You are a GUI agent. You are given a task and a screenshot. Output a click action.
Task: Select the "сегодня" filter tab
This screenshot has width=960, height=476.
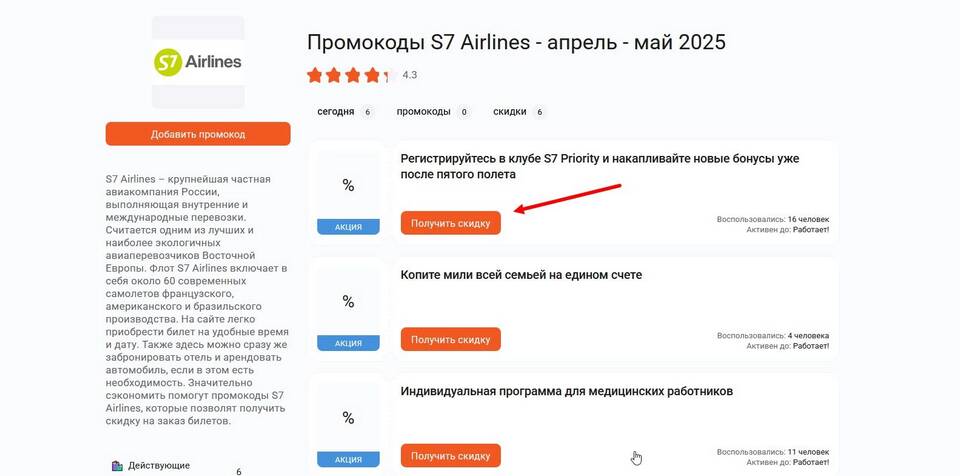point(345,112)
